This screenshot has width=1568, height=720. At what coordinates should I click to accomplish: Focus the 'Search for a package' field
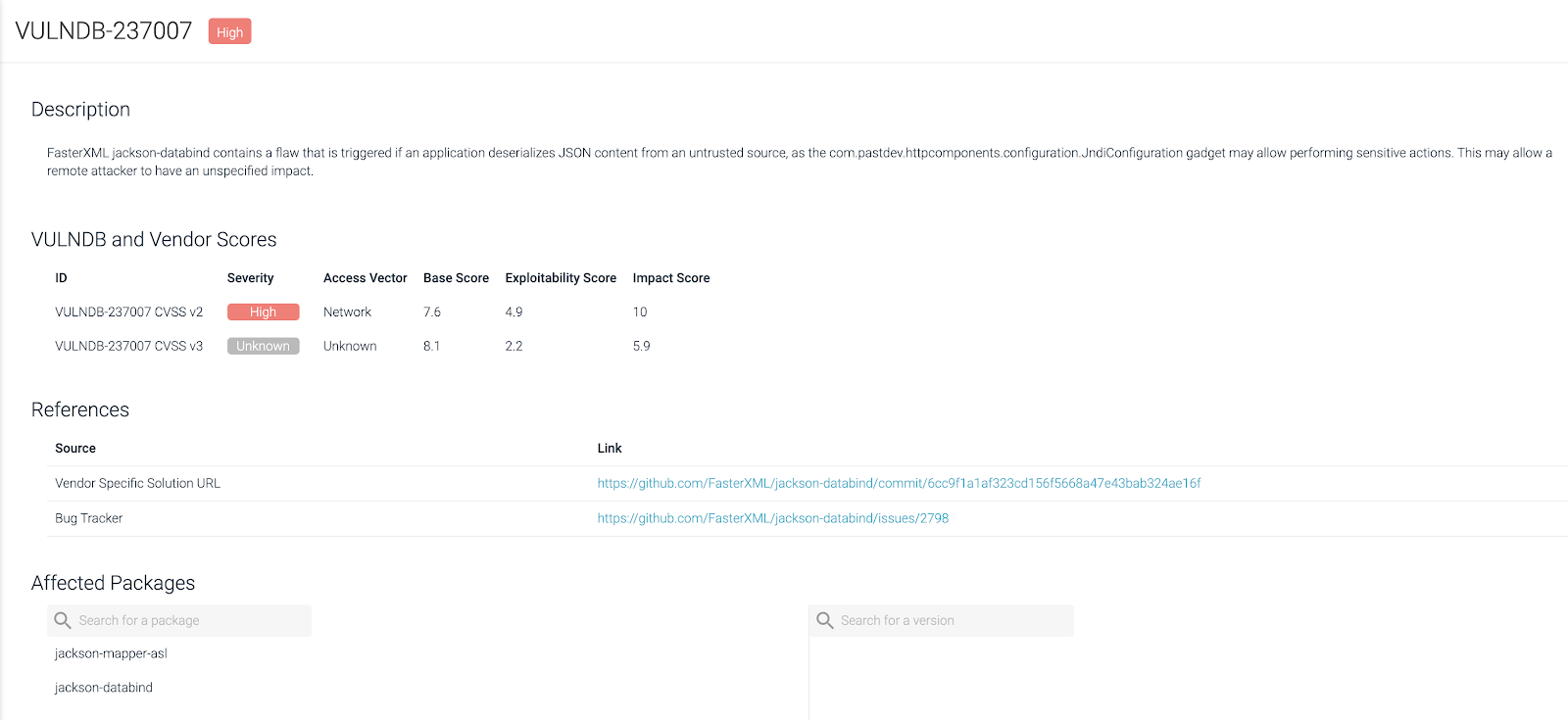179,620
